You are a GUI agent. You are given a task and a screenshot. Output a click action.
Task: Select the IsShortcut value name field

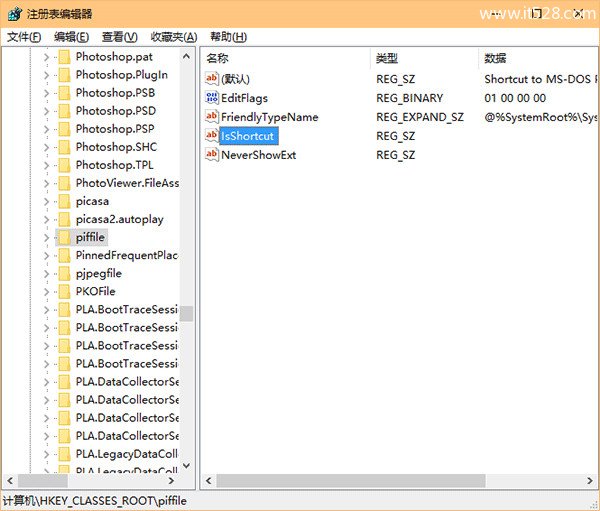tap(247, 136)
